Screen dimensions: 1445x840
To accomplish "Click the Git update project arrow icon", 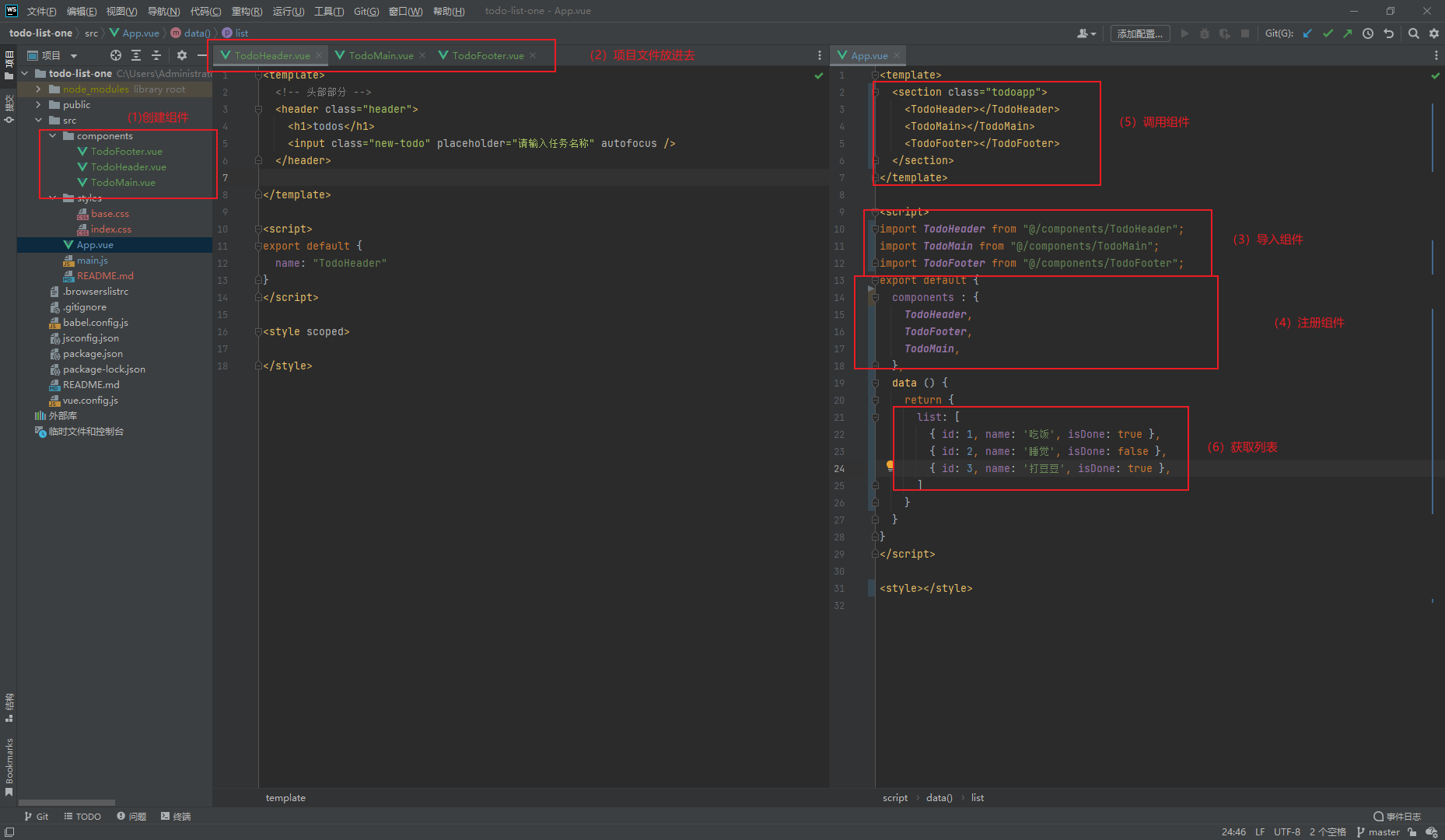I will coord(1307,33).
